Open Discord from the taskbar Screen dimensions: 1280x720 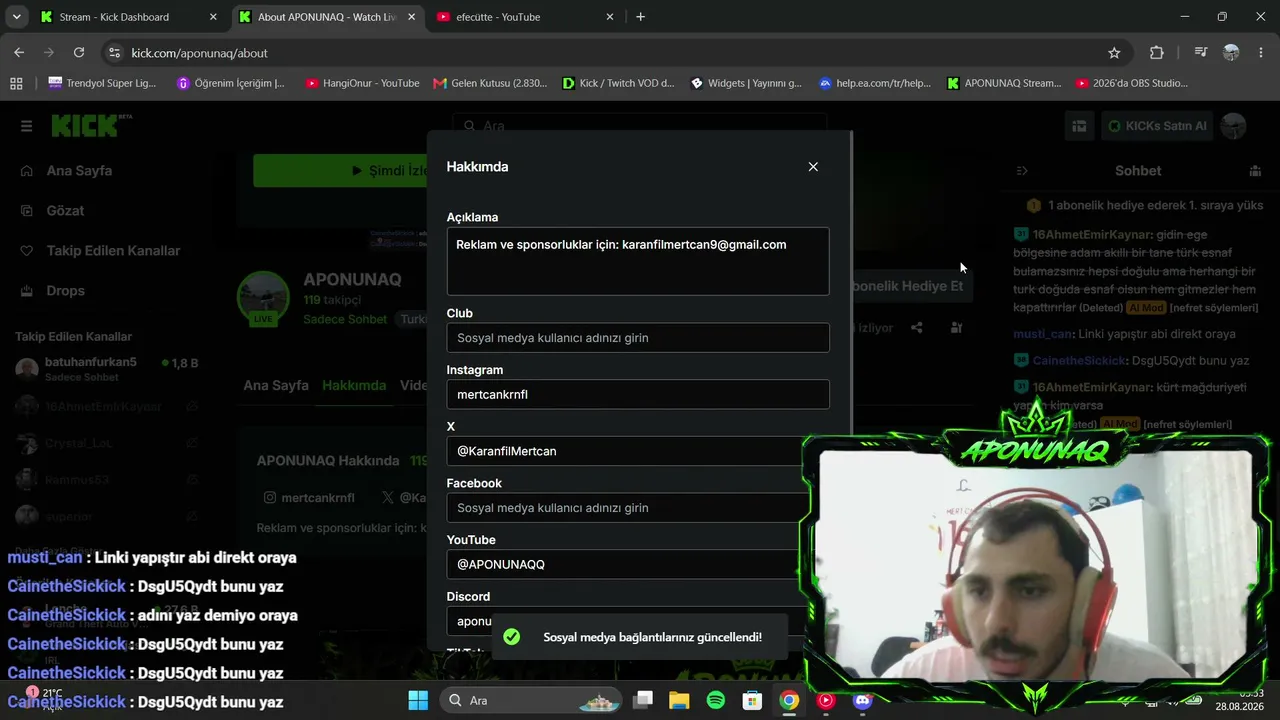(862, 700)
